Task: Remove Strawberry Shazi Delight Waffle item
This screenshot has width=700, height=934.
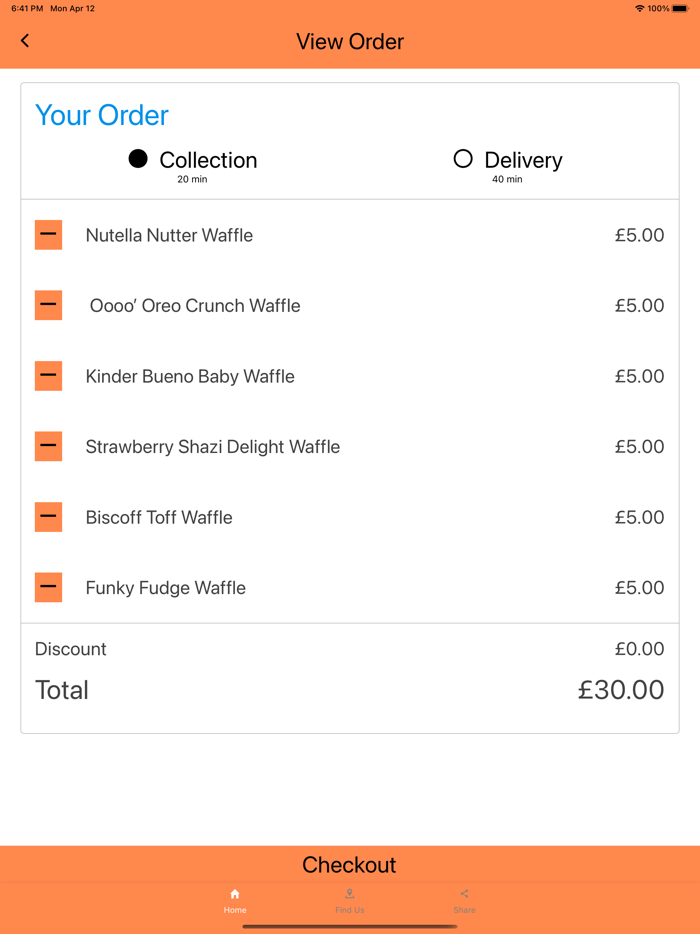Action: point(48,446)
